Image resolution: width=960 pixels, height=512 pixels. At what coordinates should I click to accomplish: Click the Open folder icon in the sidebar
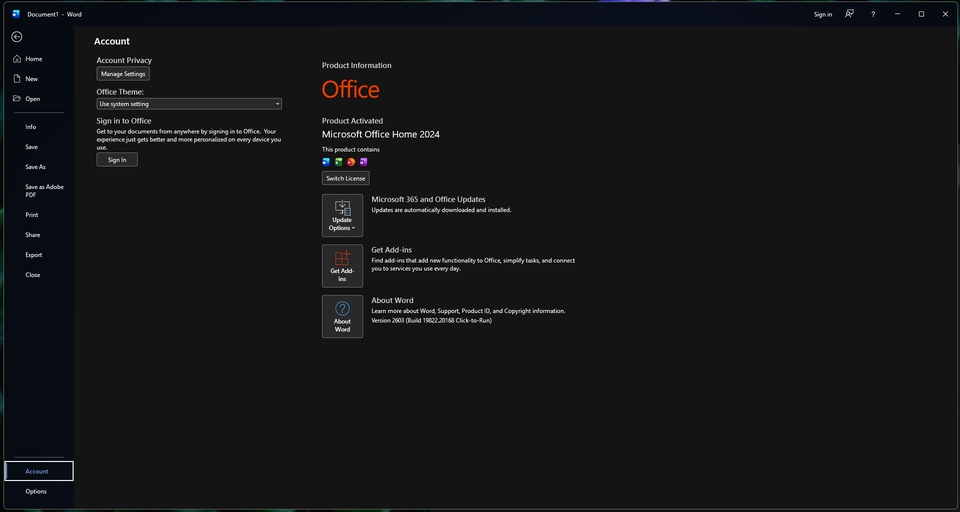pos(17,99)
